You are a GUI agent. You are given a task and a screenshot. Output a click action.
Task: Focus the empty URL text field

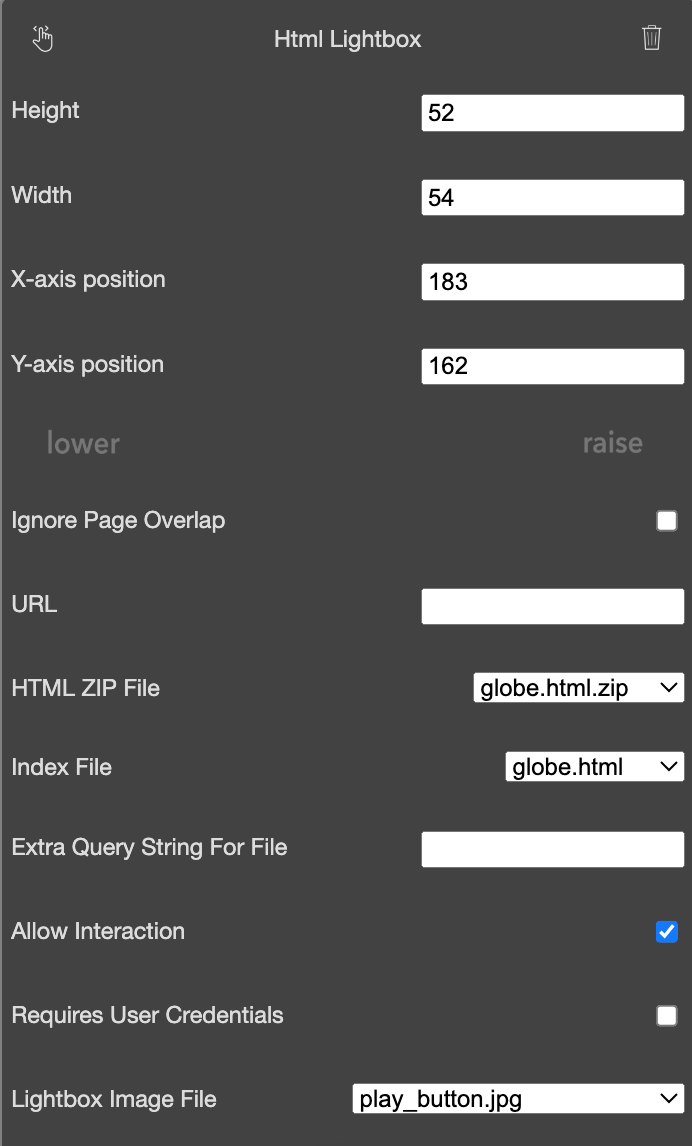tap(552, 606)
